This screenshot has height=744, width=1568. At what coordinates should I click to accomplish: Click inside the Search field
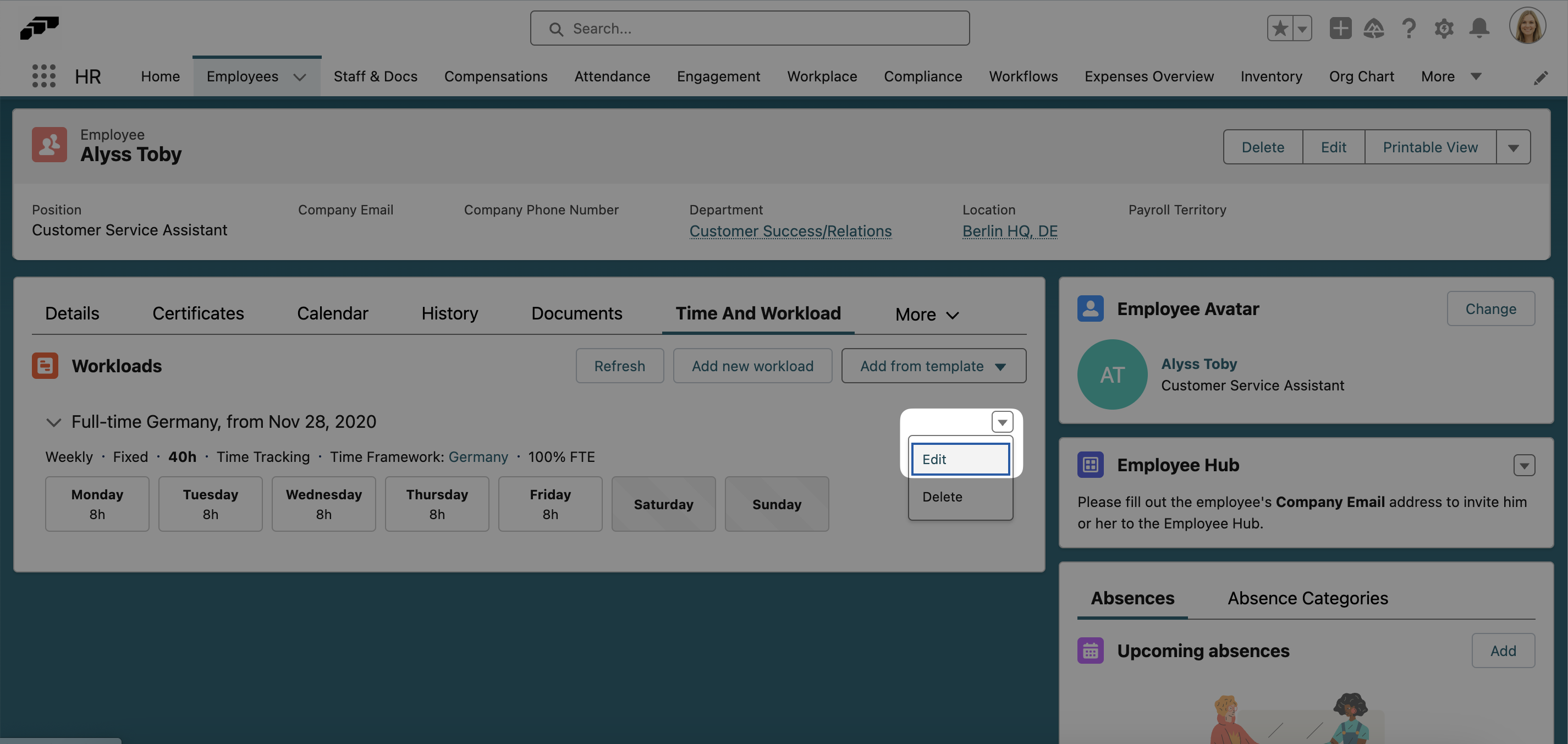[749, 28]
